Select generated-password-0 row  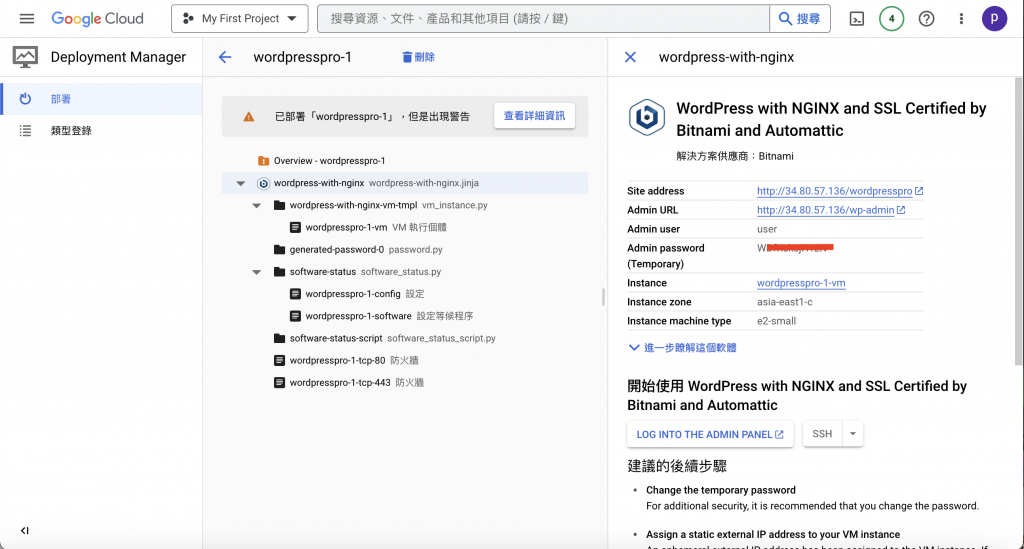405,249
